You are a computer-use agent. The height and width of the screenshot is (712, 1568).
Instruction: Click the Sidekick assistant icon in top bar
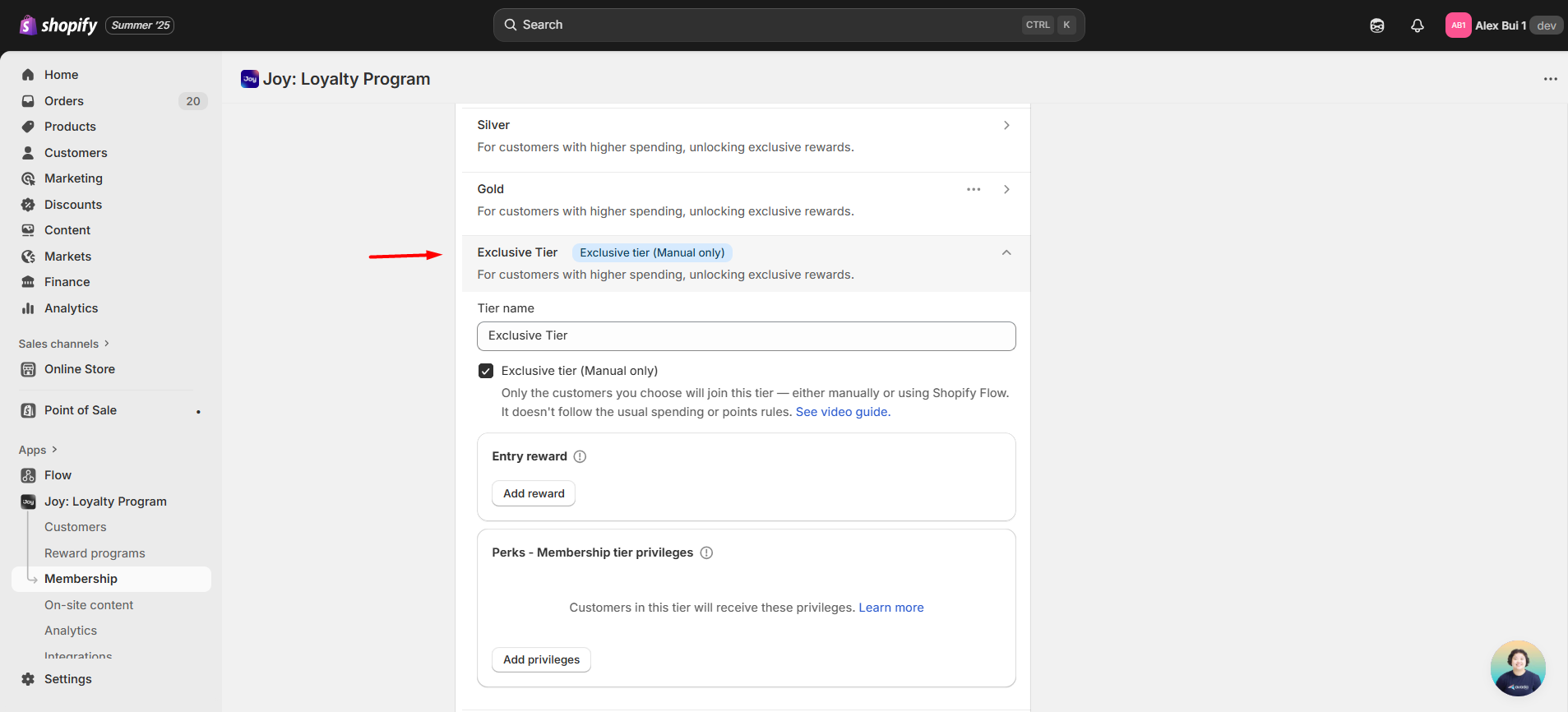click(1376, 25)
